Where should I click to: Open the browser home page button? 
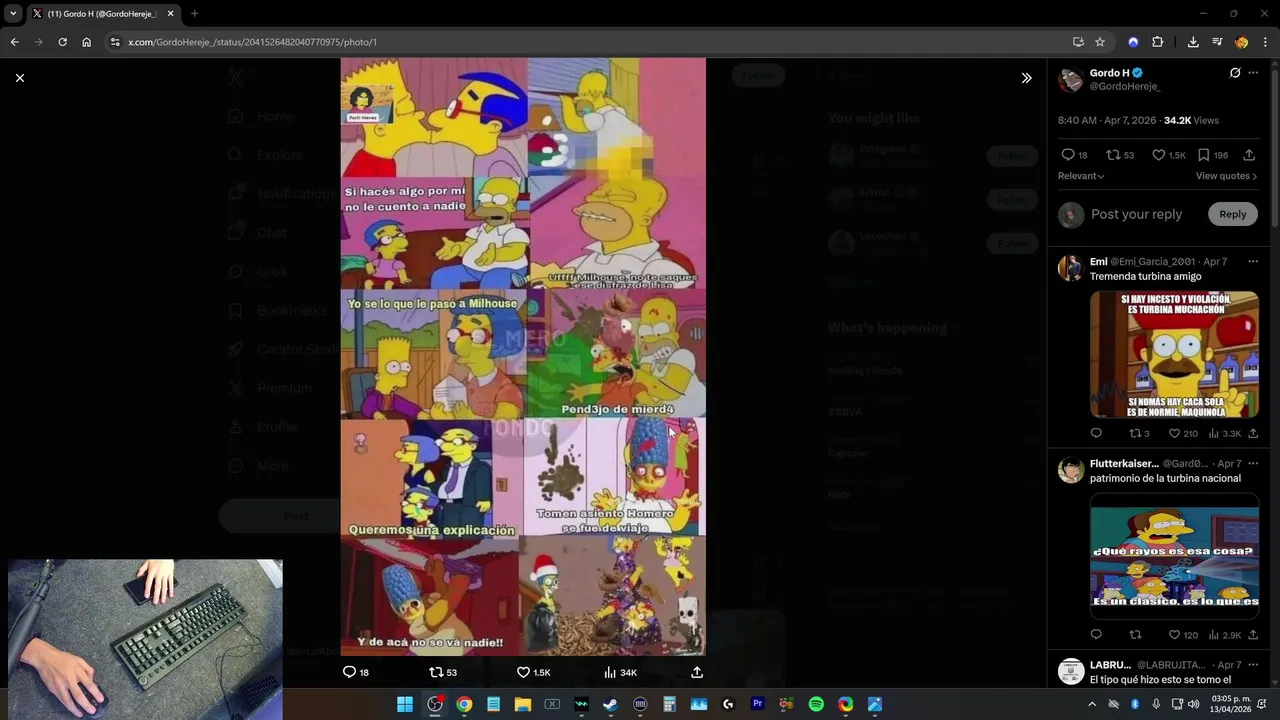[86, 42]
